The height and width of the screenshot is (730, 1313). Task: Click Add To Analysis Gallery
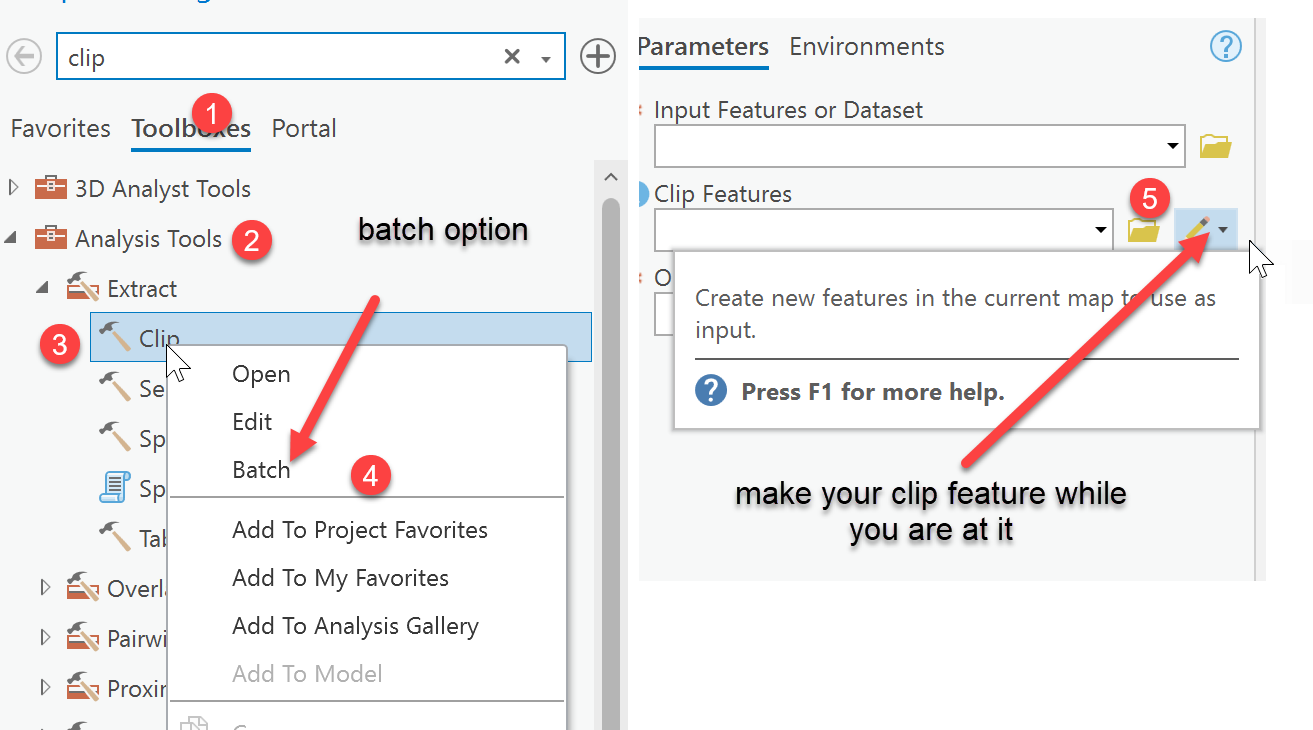pos(355,626)
